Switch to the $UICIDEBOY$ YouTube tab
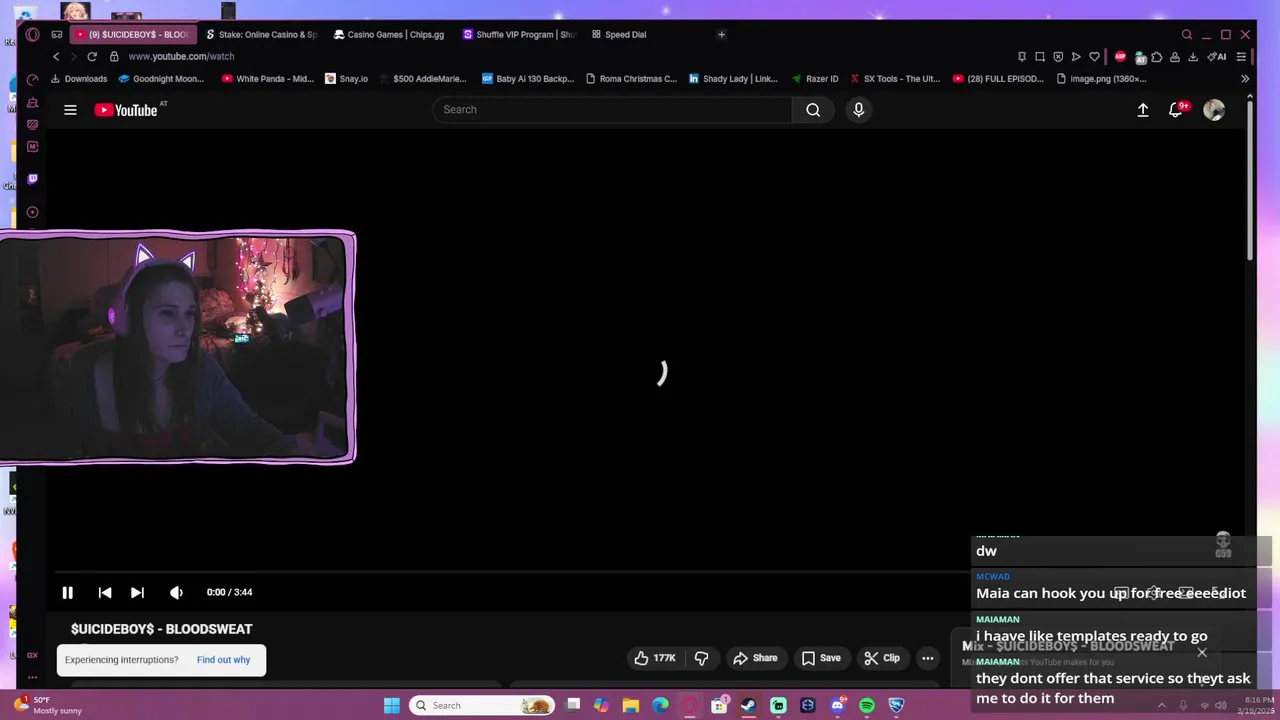1280x720 pixels. (132, 34)
